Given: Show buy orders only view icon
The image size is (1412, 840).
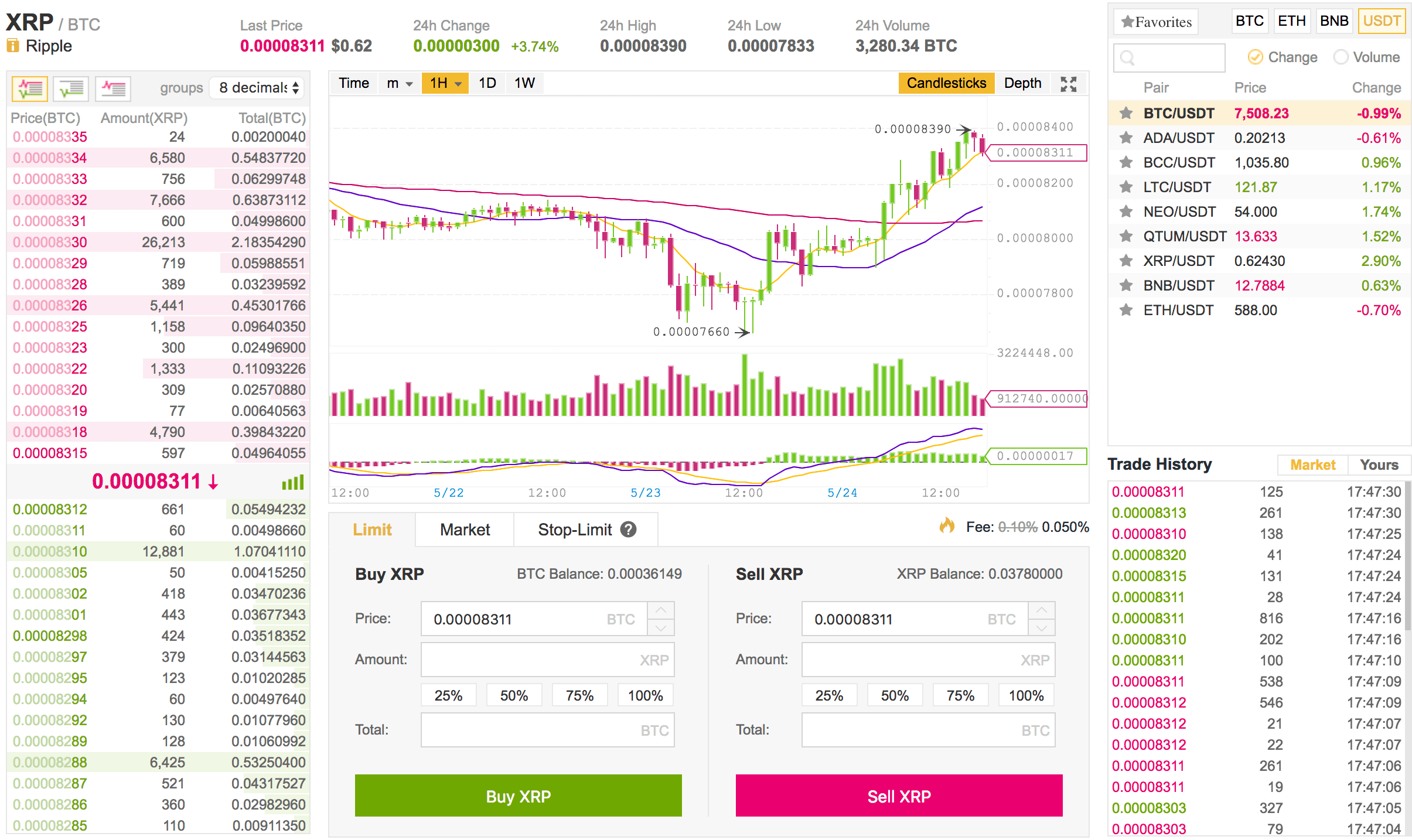Looking at the screenshot, I should [71, 88].
